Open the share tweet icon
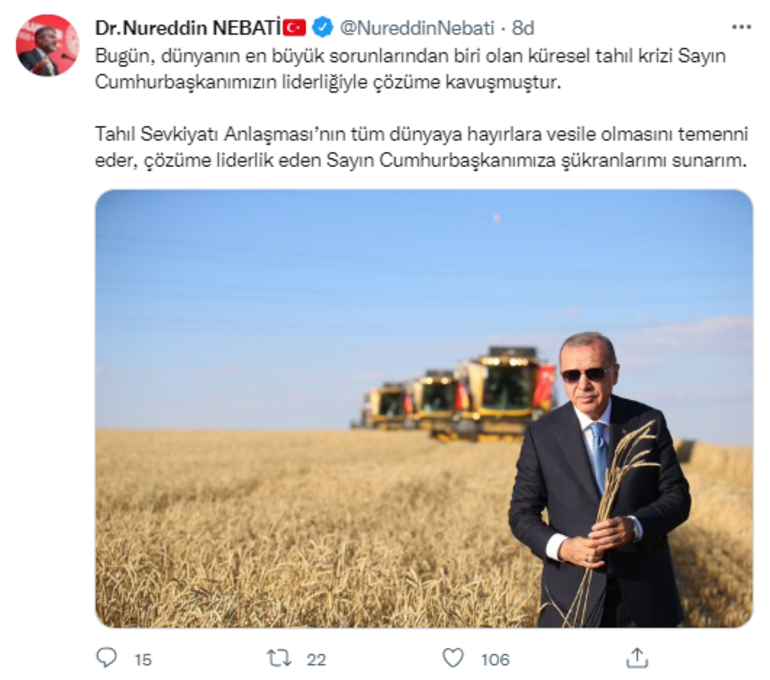Viewport: 770px width, 680px height. (637, 658)
